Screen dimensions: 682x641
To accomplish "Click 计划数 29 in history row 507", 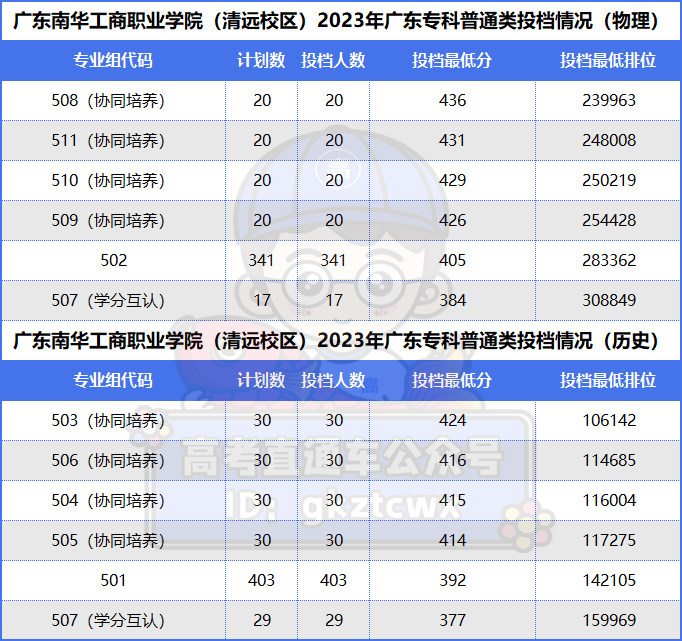I will tap(262, 621).
